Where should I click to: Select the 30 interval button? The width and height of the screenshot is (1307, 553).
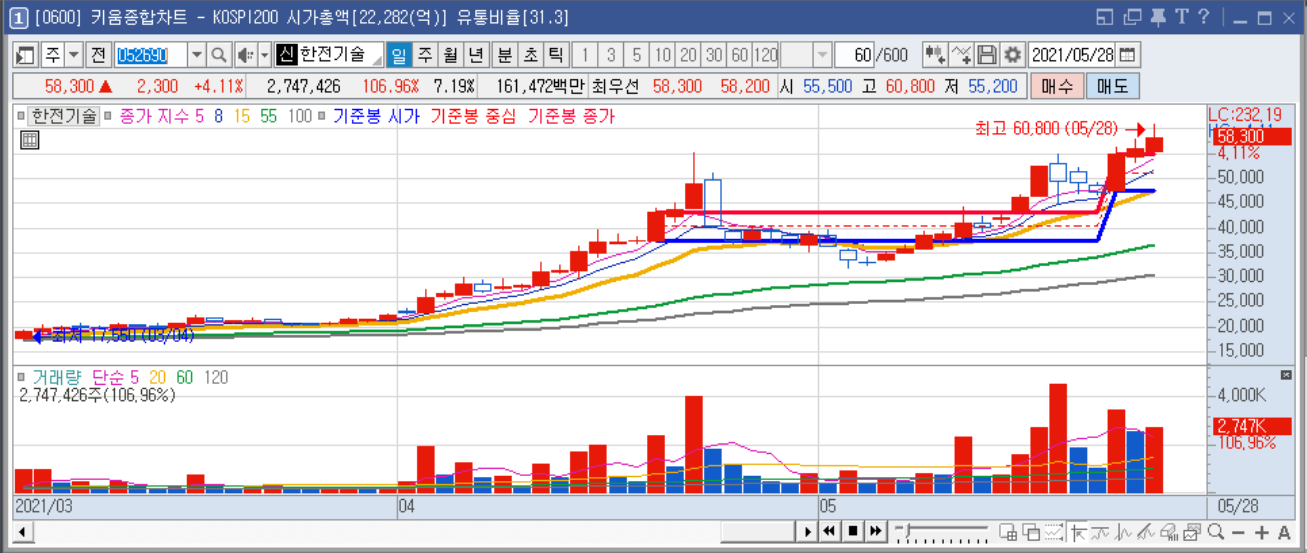pos(714,54)
